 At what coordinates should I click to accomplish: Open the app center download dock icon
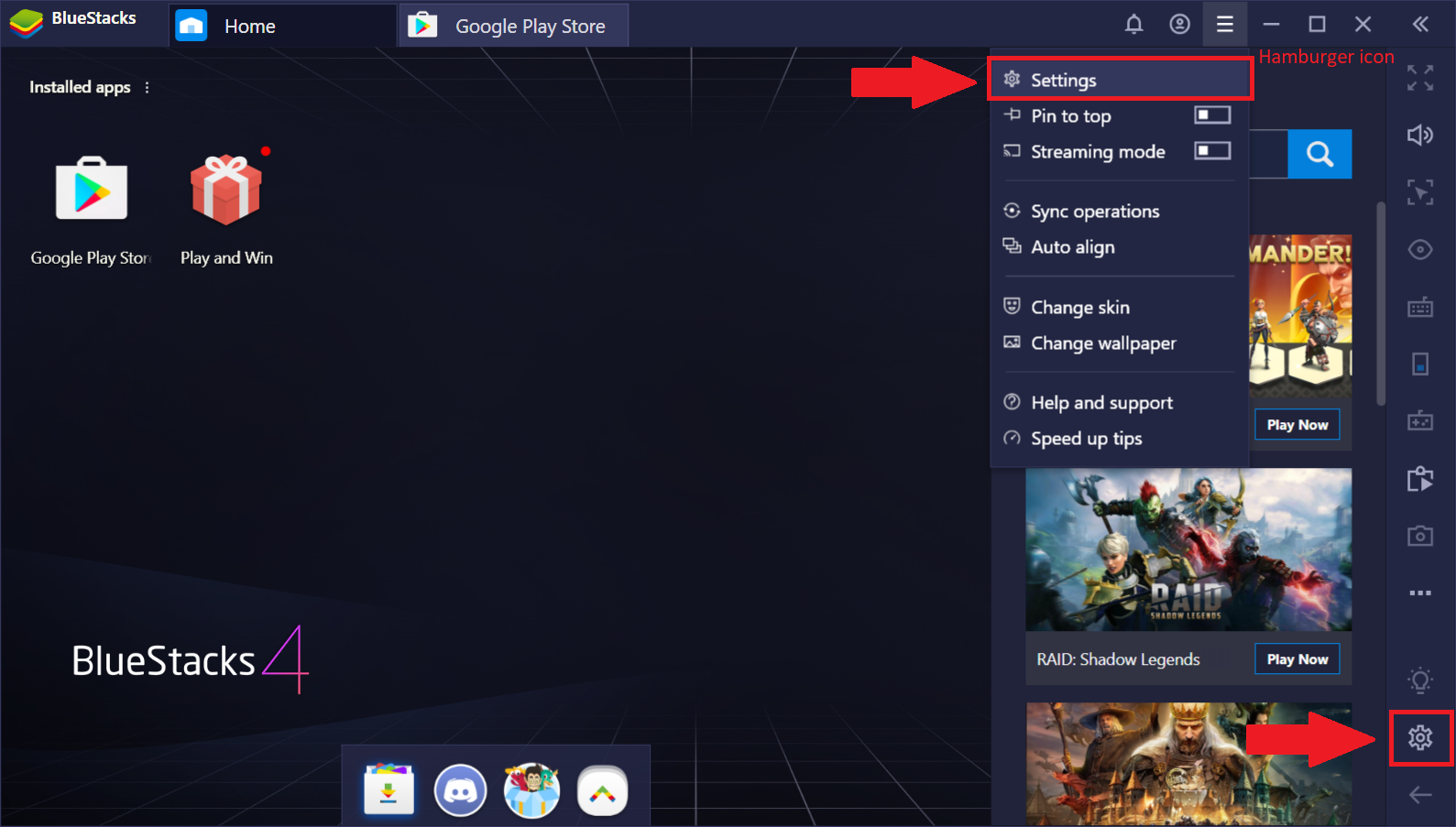click(x=389, y=789)
